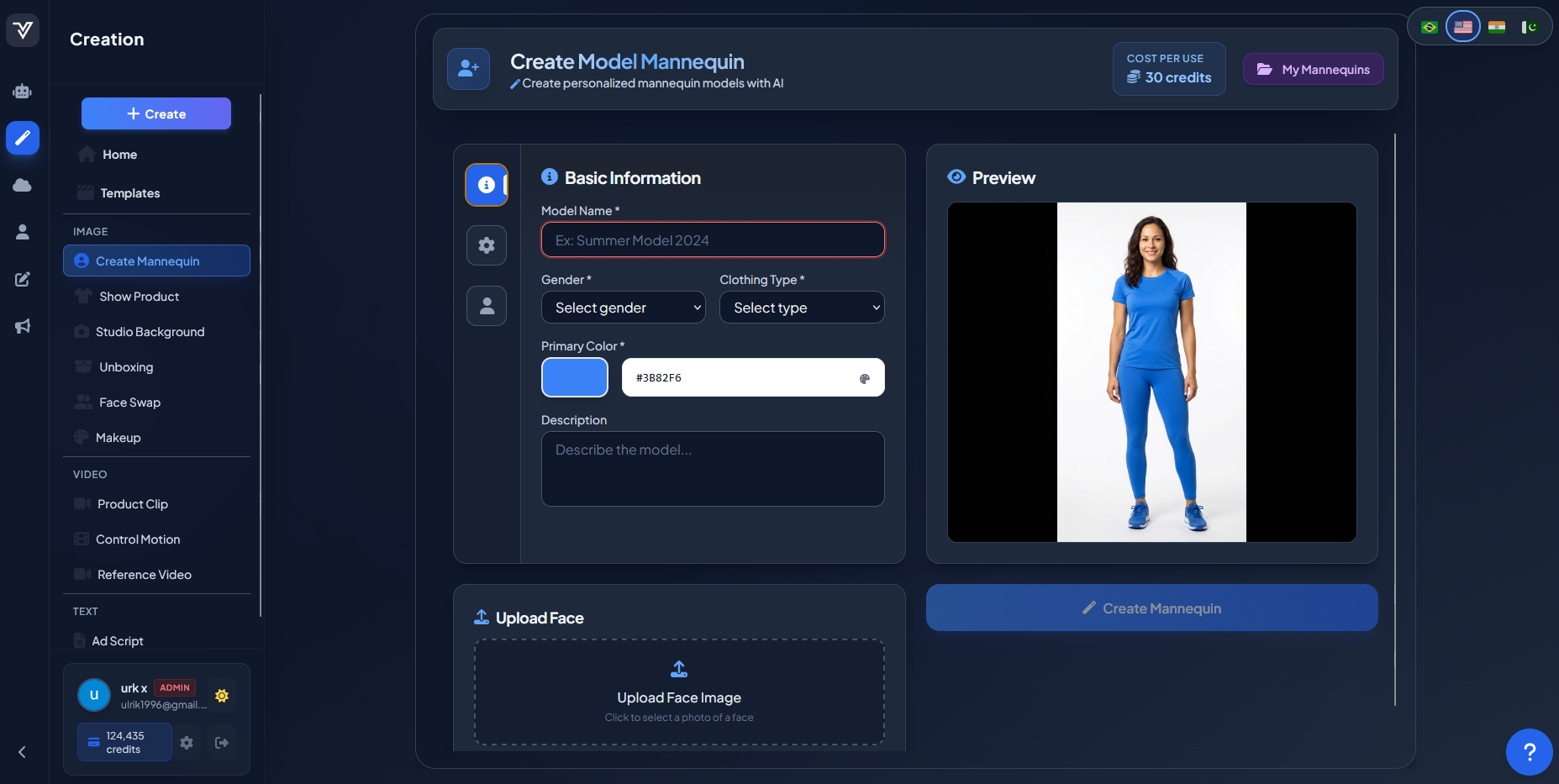Switch to the gear settings step
1559x784 pixels.
487,245
